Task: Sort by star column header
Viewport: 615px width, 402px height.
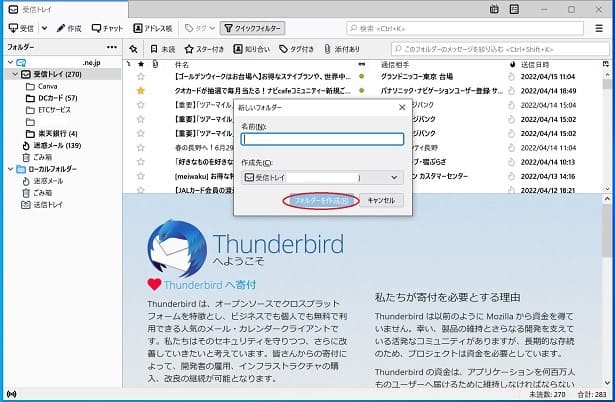Action: pos(141,64)
